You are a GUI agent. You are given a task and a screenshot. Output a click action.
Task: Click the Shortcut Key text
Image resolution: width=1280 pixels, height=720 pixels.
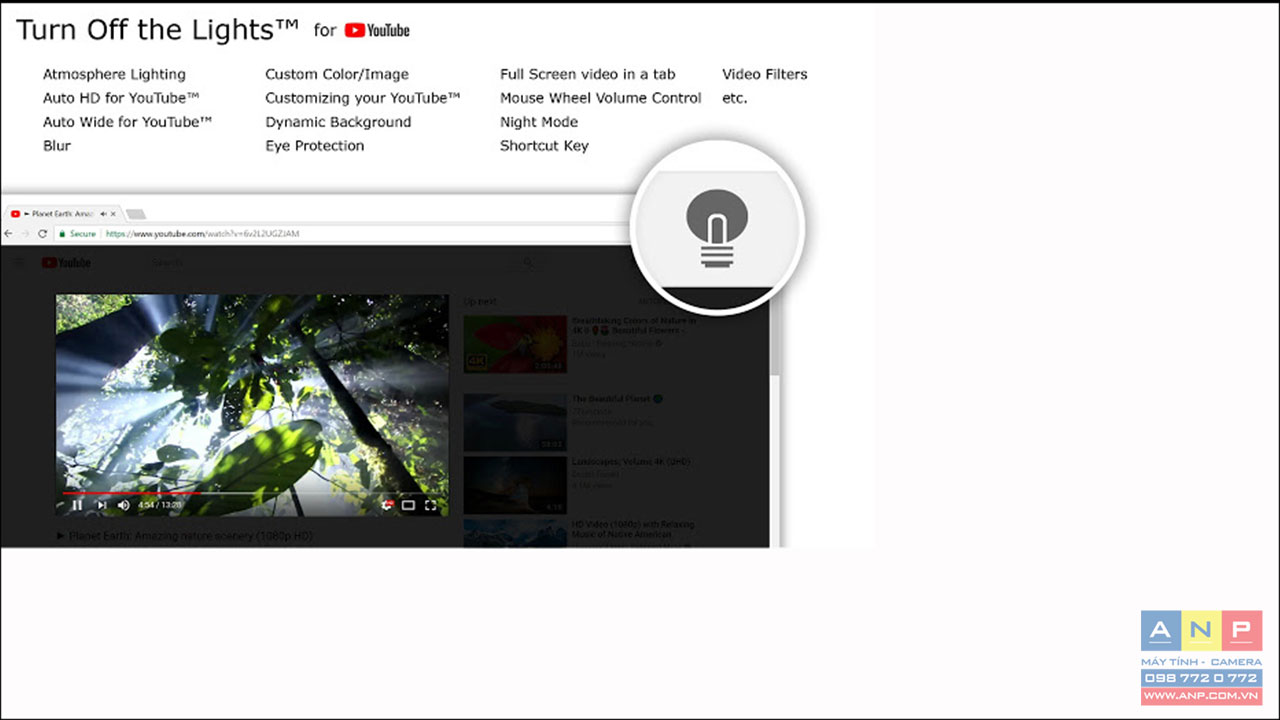coord(544,146)
